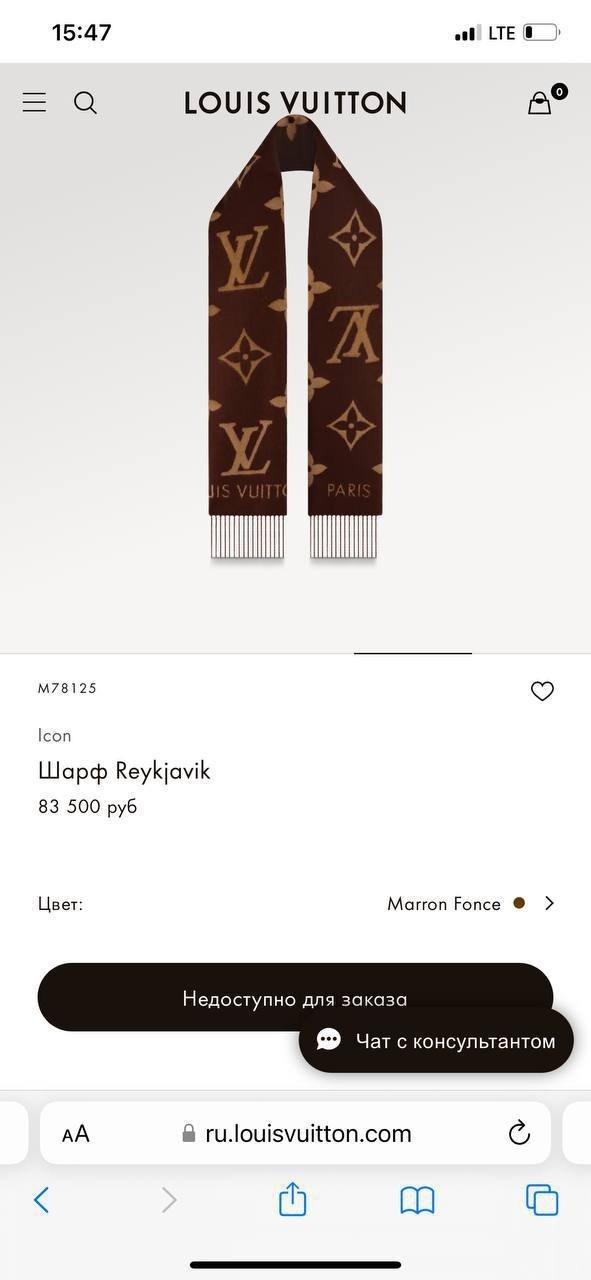Open the chat with consultant bubble icon

[x=329, y=1040]
